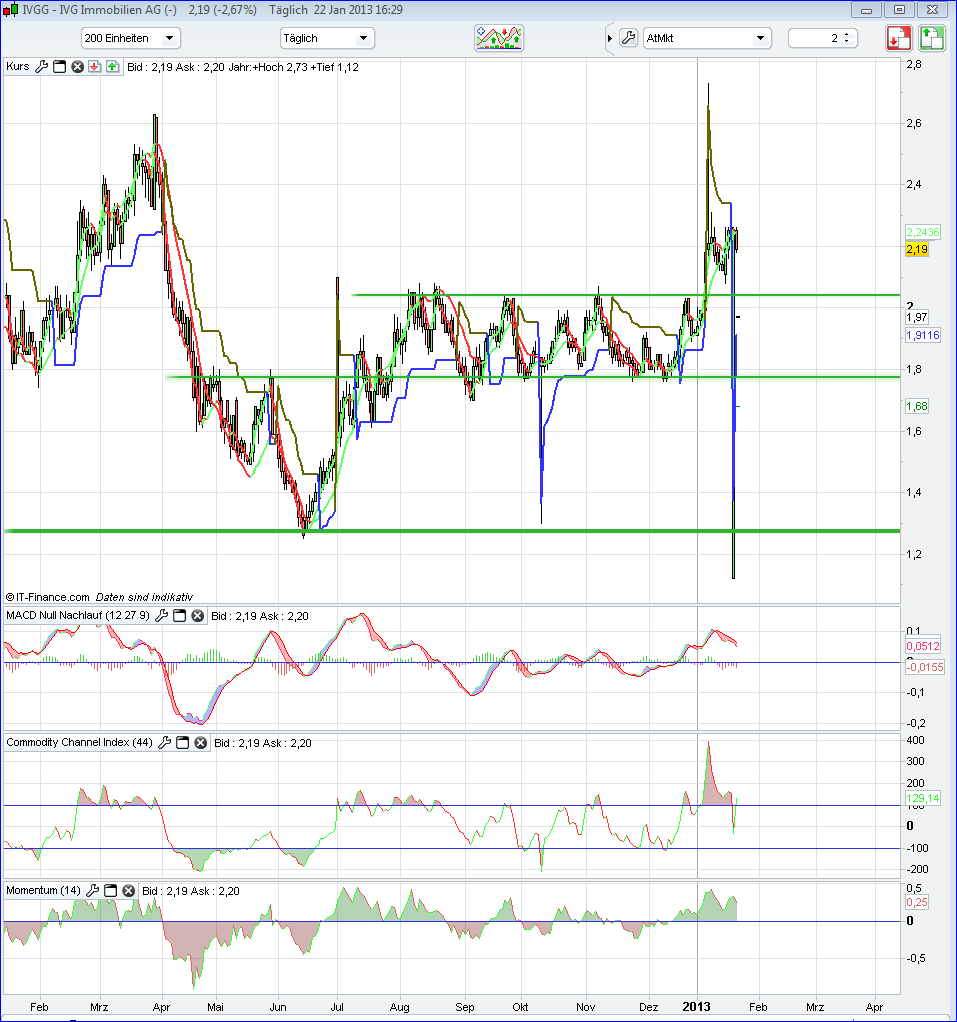Open Kurs panel settings wrench
Viewport: 957px width, 1022px height.
pos(42,66)
